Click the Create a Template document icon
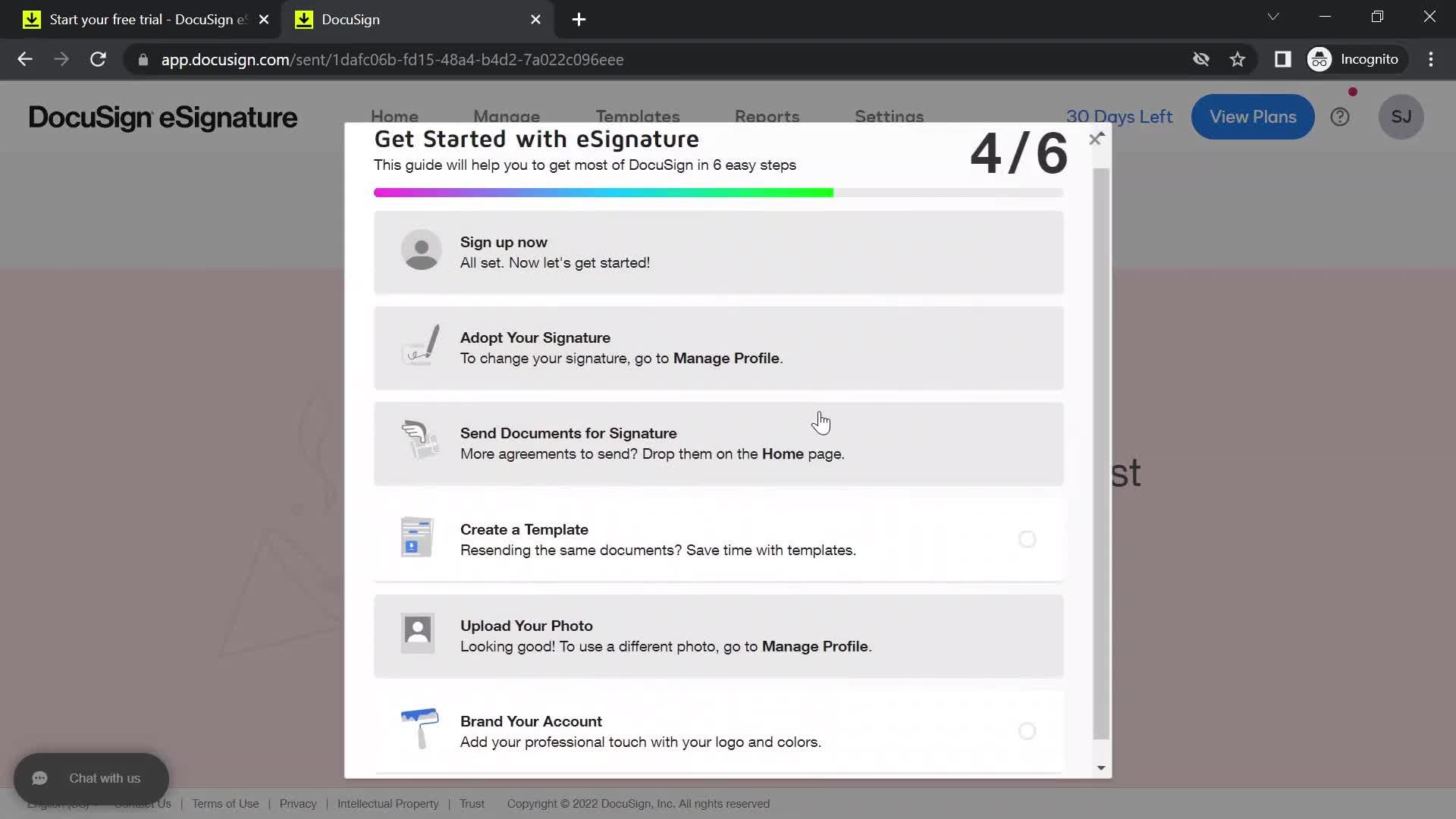 [x=417, y=538]
